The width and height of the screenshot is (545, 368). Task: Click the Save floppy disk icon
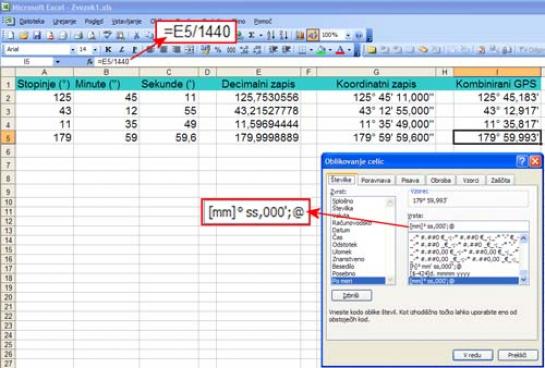coord(37,35)
